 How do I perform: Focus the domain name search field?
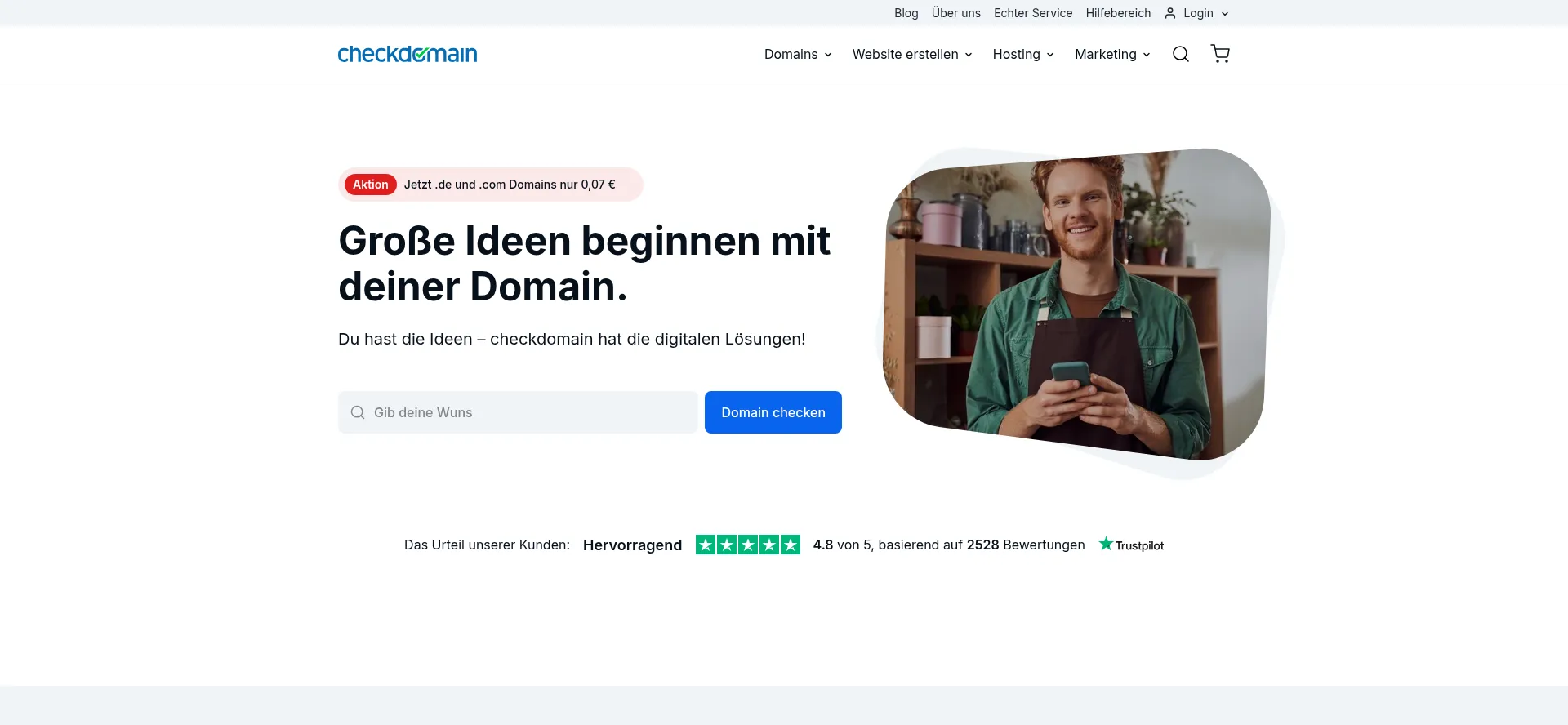click(519, 412)
